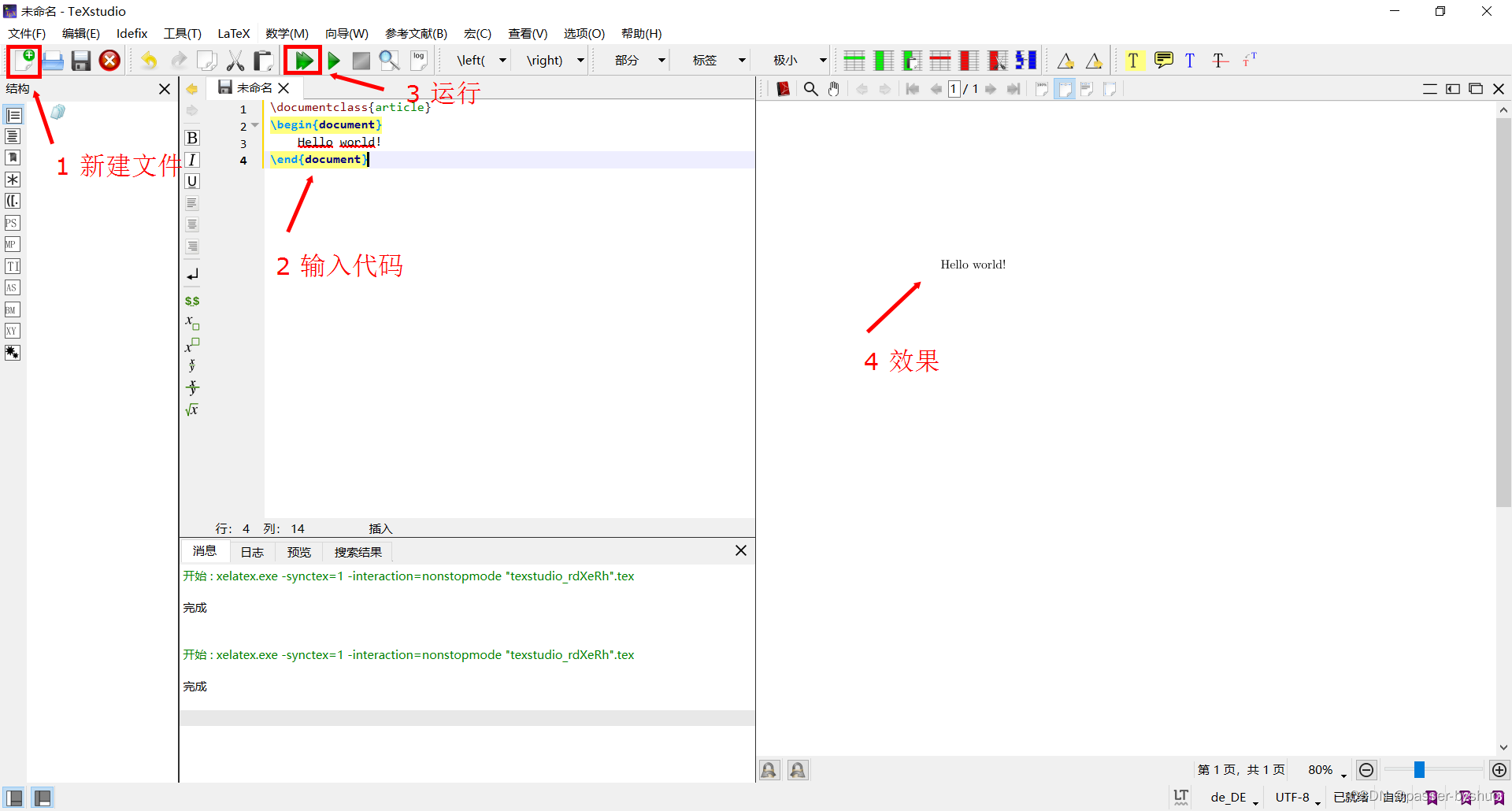Image resolution: width=1512 pixels, height=811 pixels.
Task: View the log with the log icon
Action: (418, 61)
